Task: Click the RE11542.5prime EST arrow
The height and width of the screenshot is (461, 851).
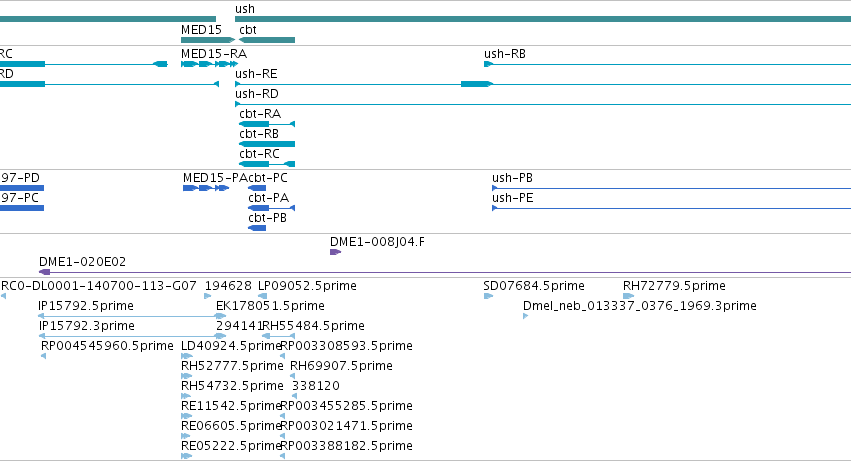Action: [x=186, y=416]
